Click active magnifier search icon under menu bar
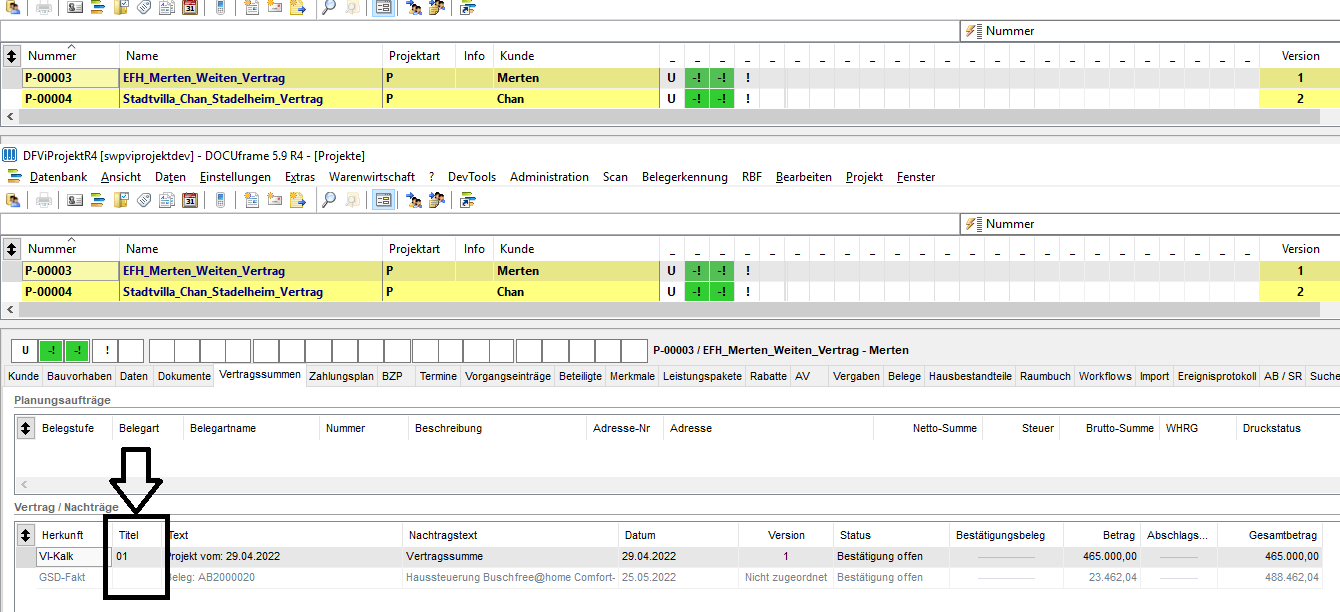The image size is (1340, 612). pos(328,200)
